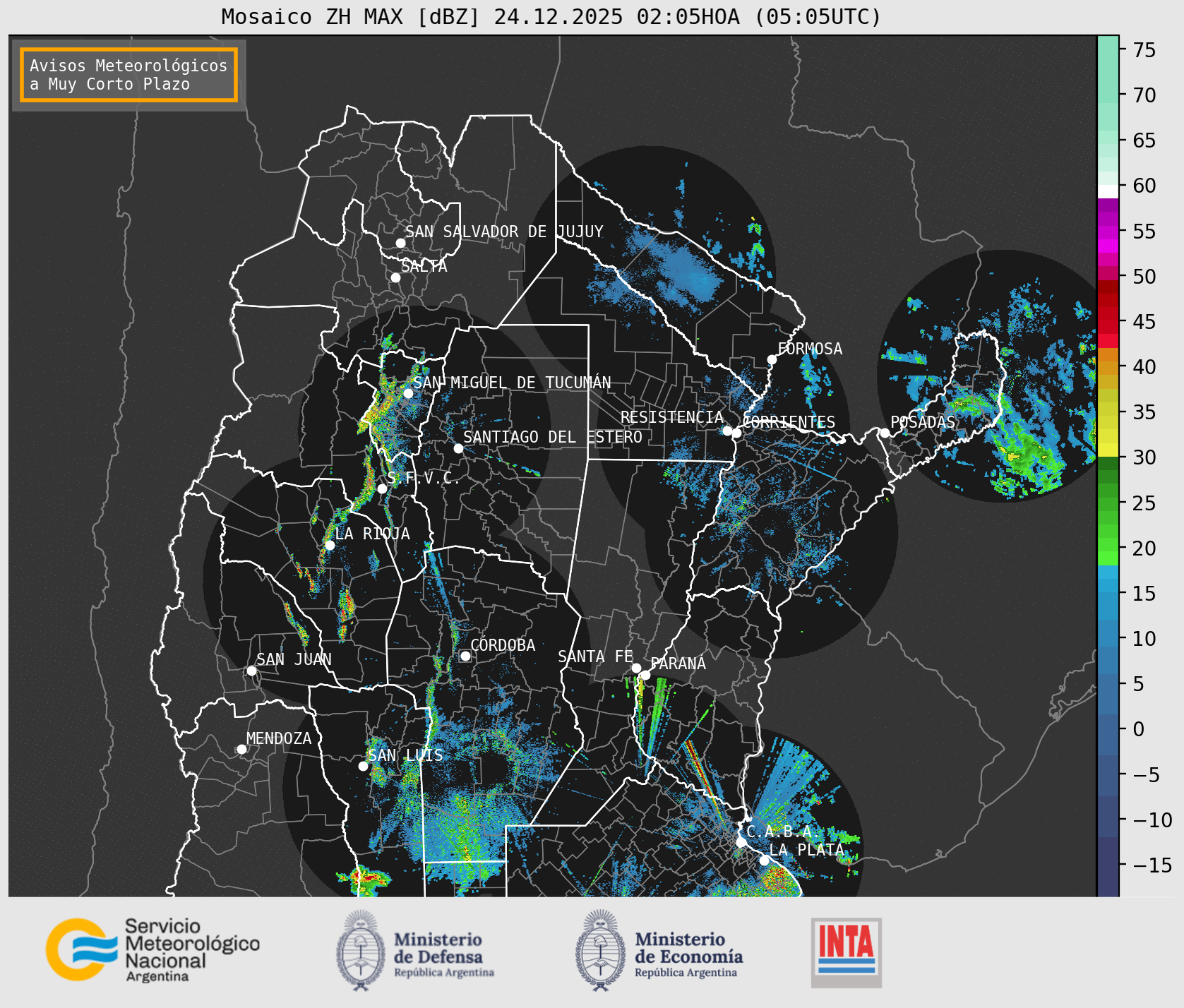The image size is (1184, 1008).
Task: Click the Posadas city marker
Action: [x=884, y=433]
